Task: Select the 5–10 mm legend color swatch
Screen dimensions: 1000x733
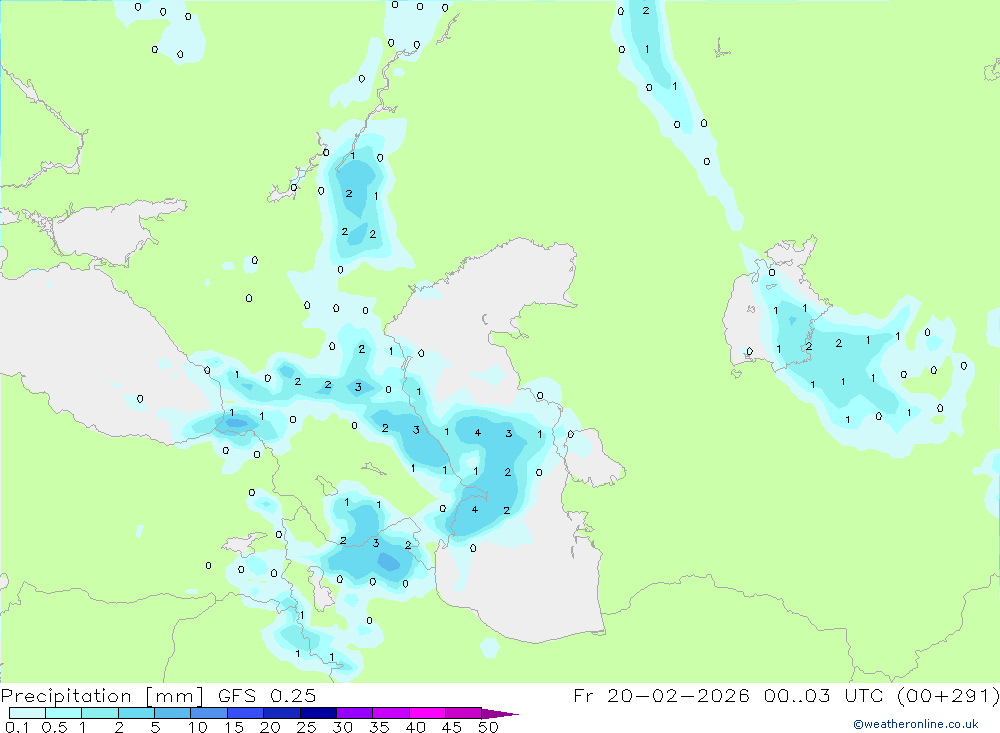Action: point(173,713)
